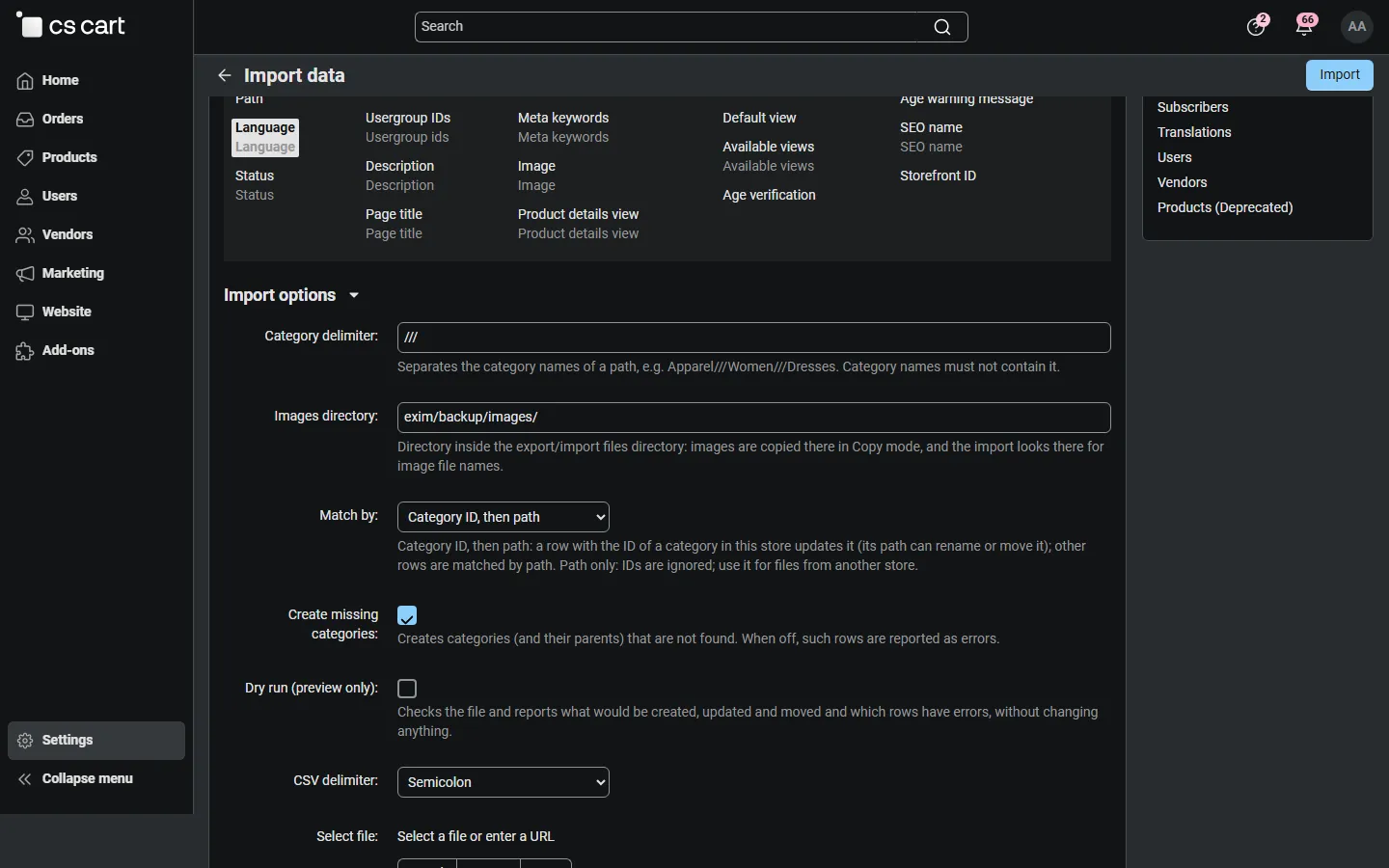Open the AA user avatar menu
Screen dimensions: 1389x868
click(x=1357, y=27)
